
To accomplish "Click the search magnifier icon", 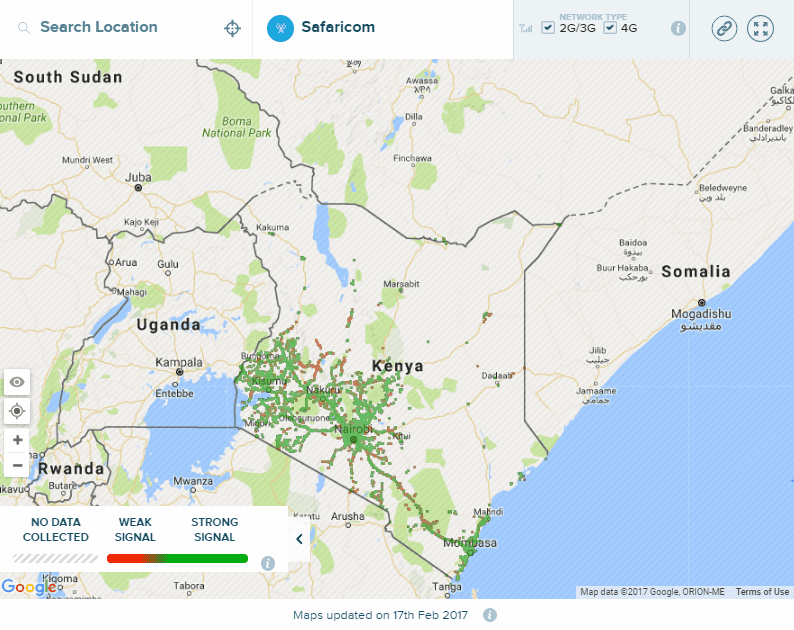I will [24, 28].
